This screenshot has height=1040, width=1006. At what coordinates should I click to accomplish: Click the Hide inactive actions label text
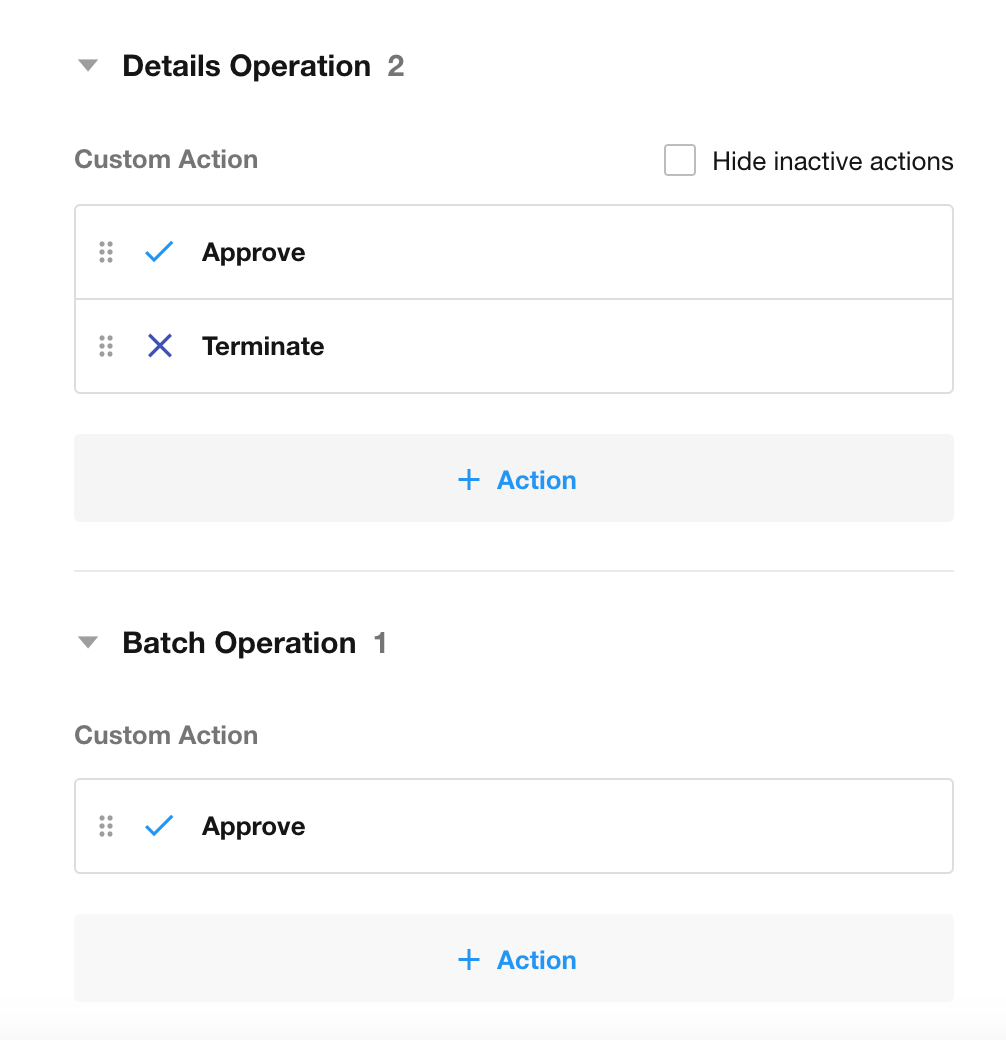[x=832, y=161]
